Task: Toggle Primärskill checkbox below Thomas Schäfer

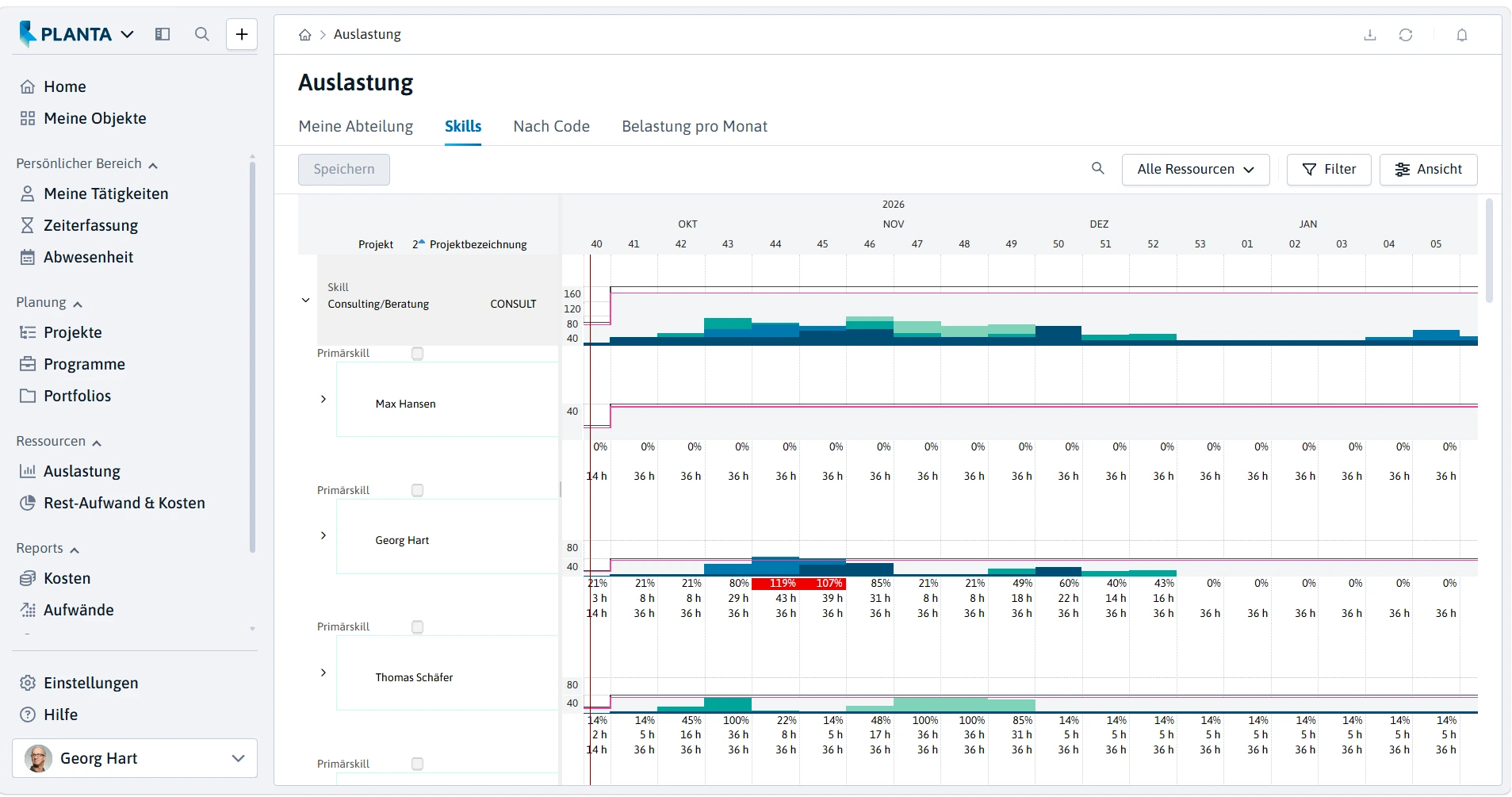Action: coord(418,764)
